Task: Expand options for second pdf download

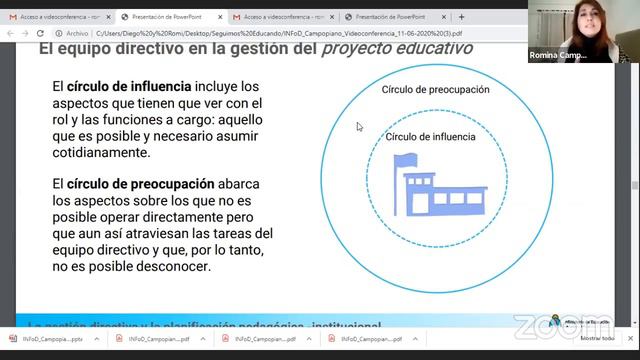Action: coord(309,339)
